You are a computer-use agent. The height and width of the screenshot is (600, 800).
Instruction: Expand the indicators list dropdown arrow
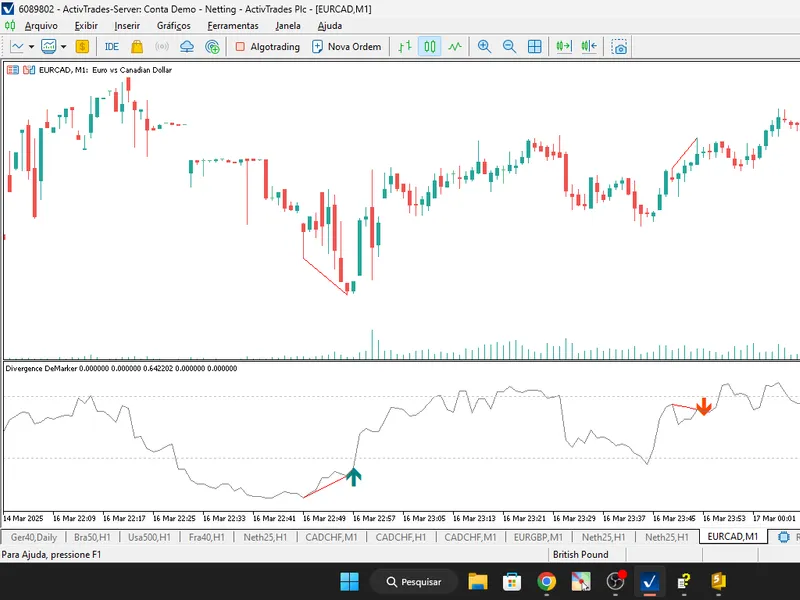click(63, 46)
